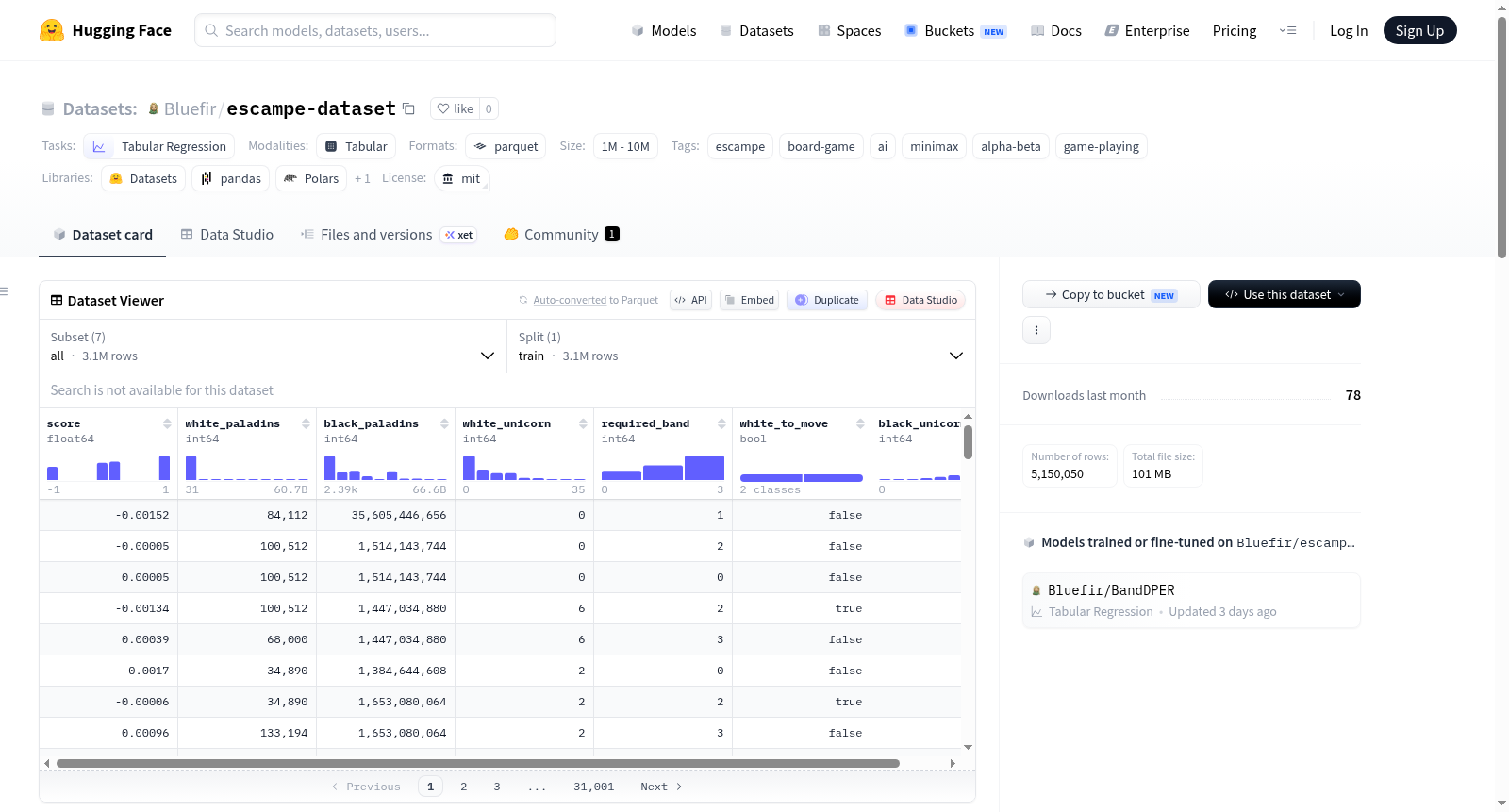The height and width of the screenshot is (812, 1509).
Task: Open the Use this dataset dropdown
Action: 1285,294
